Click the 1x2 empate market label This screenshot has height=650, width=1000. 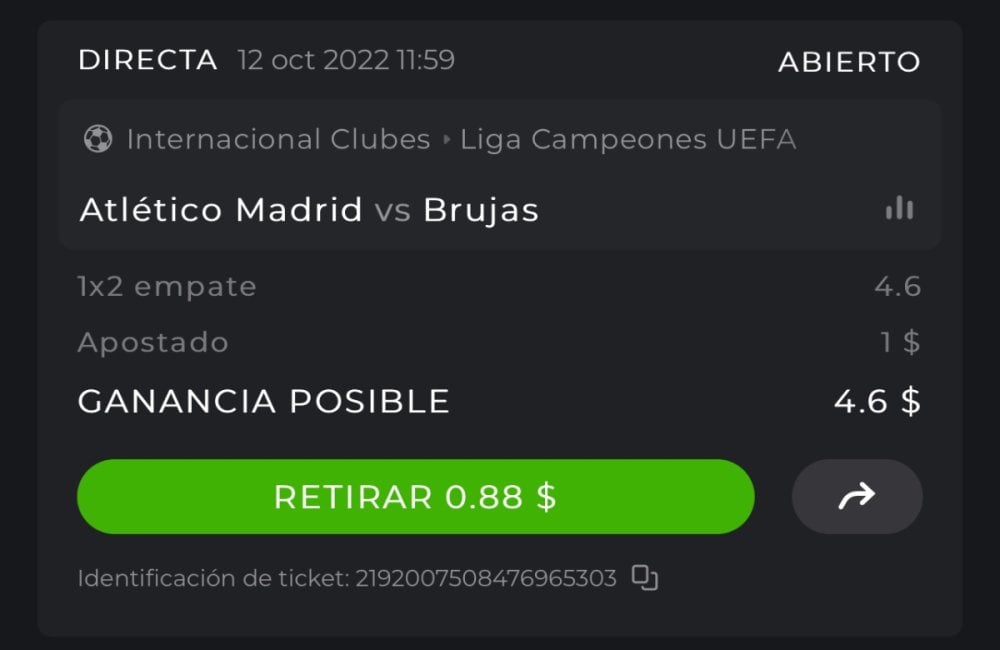coord(167,287)
